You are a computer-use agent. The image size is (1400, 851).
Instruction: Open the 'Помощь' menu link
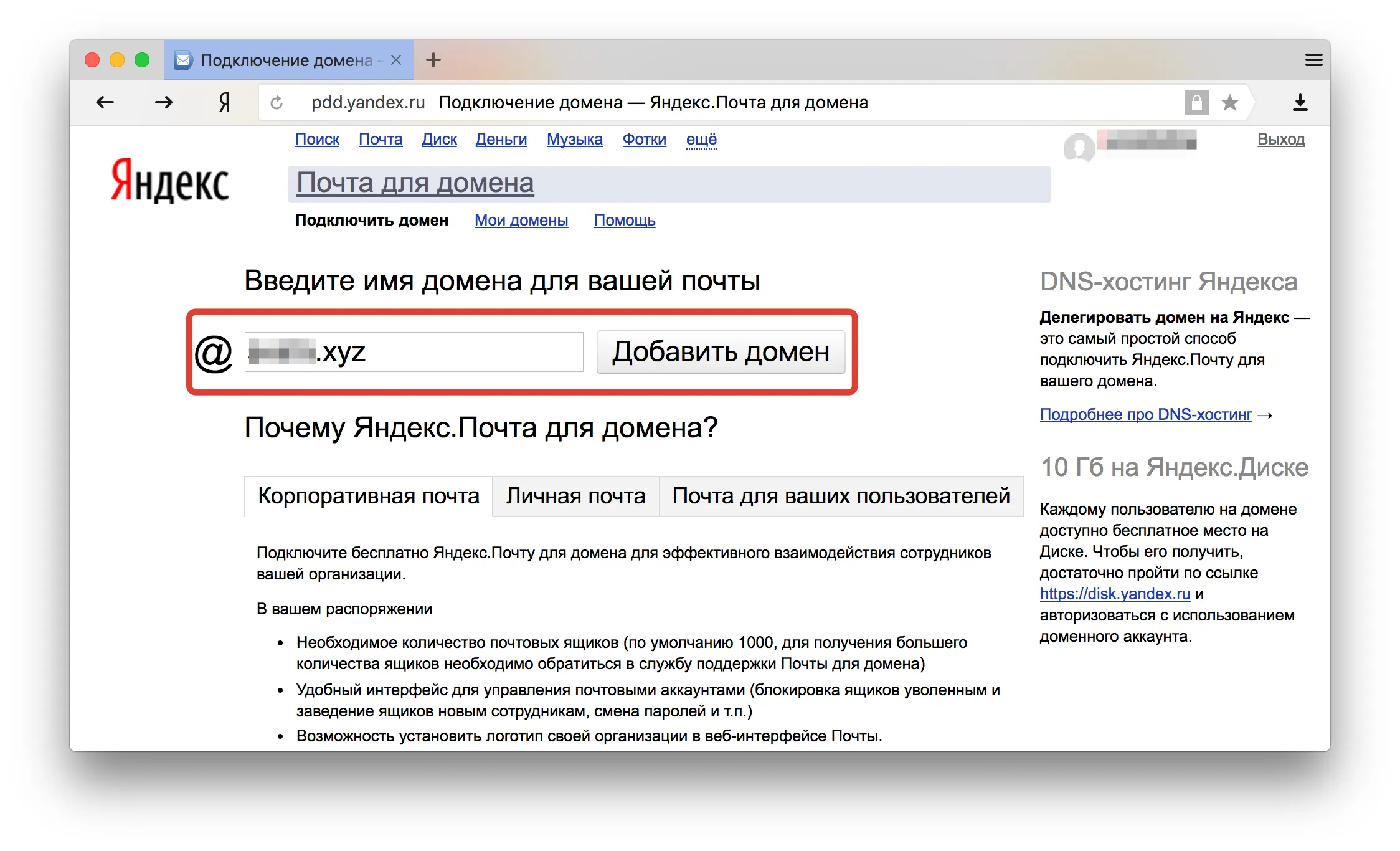click(625, 220)
